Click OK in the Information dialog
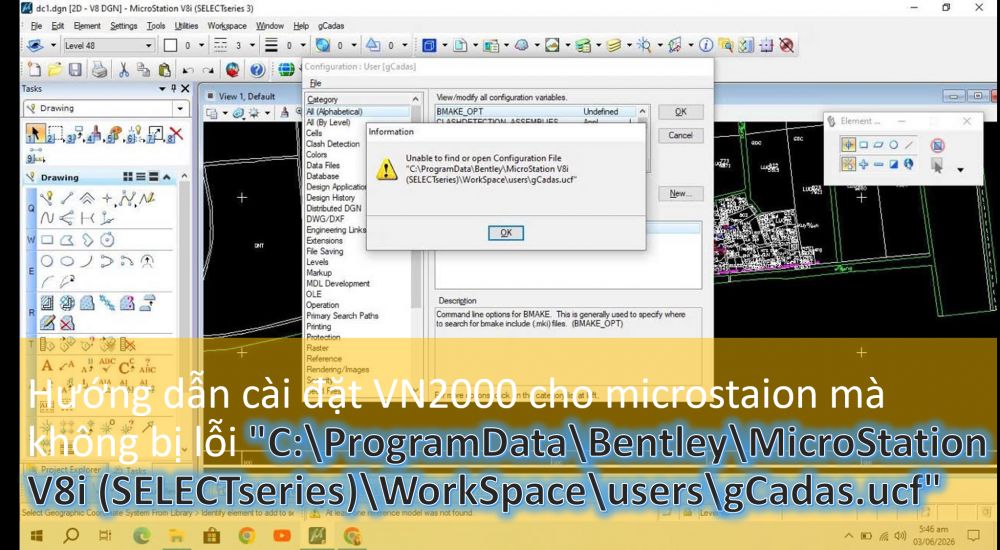1000x550 pixels. click(506, 233)
